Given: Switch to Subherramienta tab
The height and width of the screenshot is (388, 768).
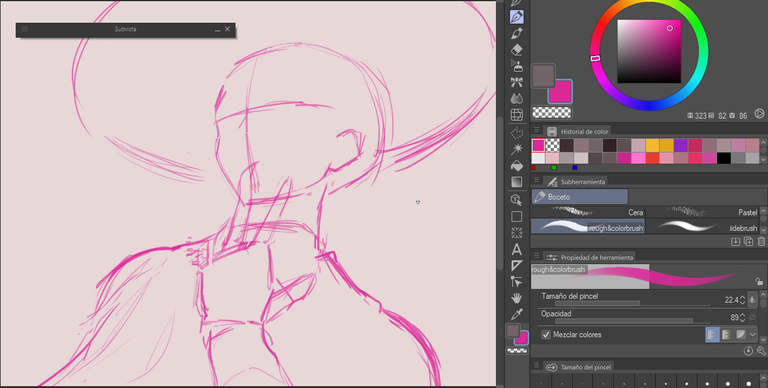Looking at the screenshot, I should tap(576, 181).
